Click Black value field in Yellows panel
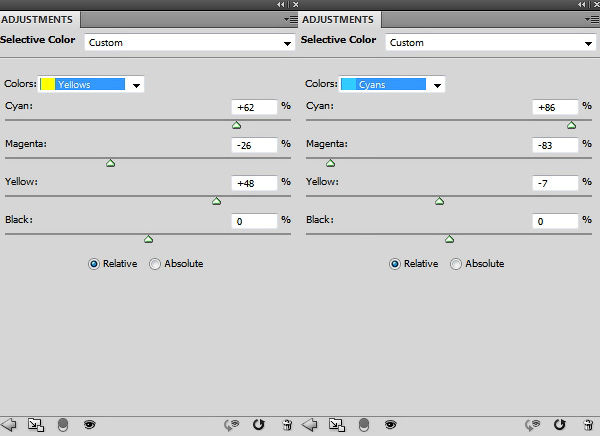 254,221
